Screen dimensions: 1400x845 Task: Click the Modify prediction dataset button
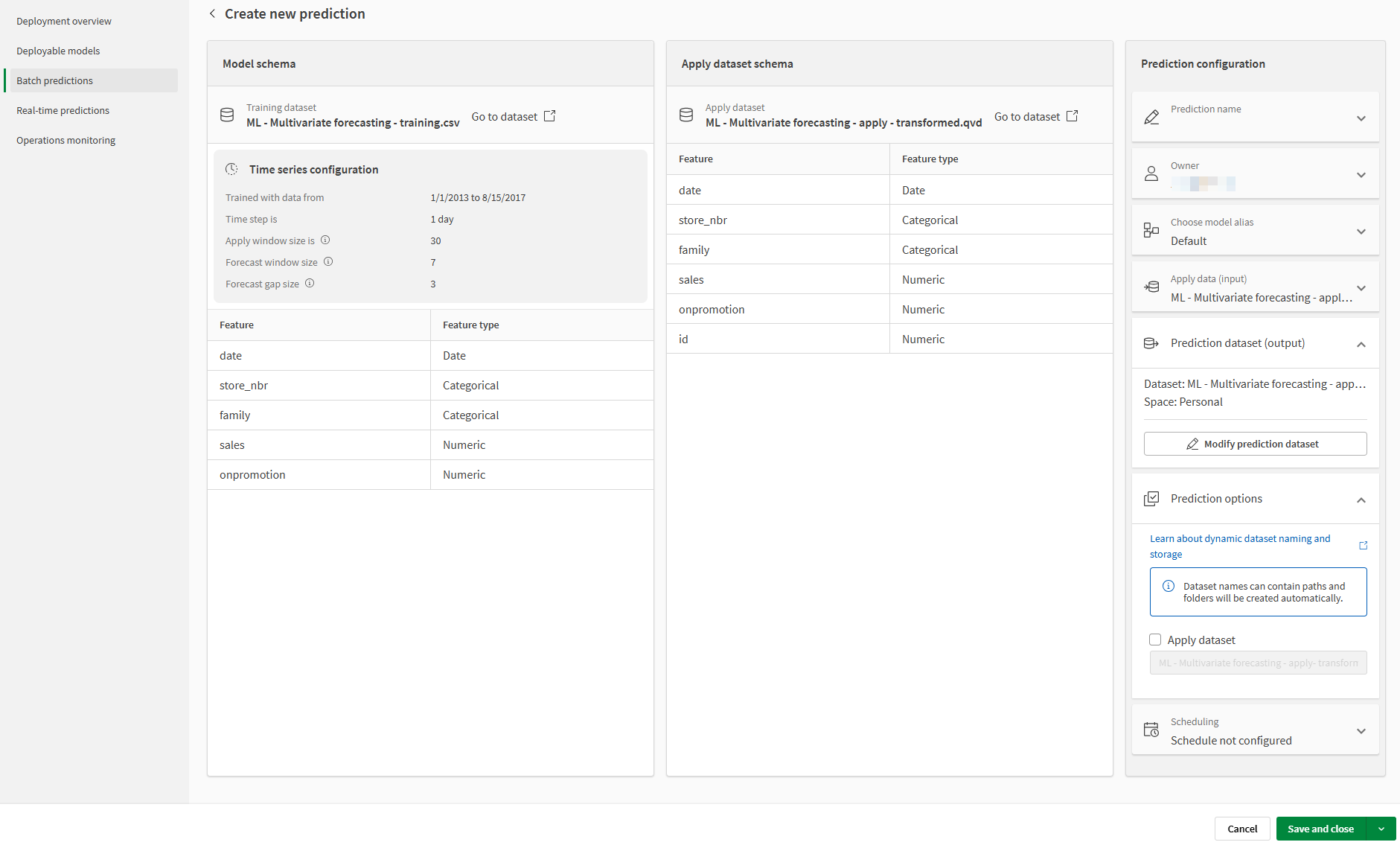pyautogui.click(x=1255, y=443)
